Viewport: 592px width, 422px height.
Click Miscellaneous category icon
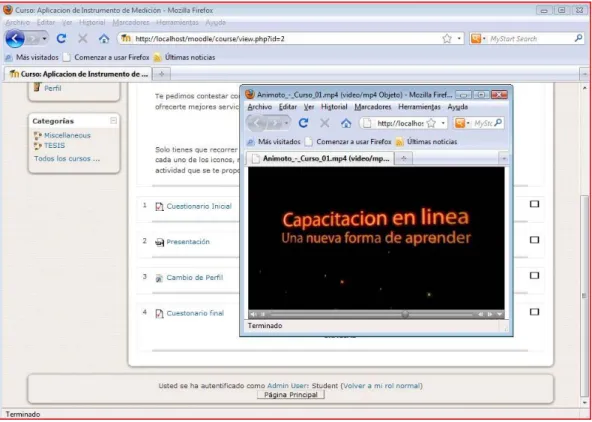coord(38,136)
